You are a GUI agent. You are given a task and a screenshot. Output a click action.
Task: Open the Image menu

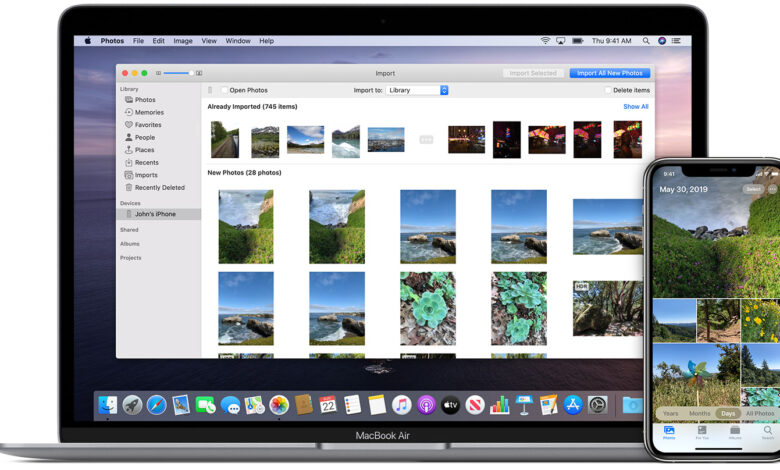coord(183,41)
